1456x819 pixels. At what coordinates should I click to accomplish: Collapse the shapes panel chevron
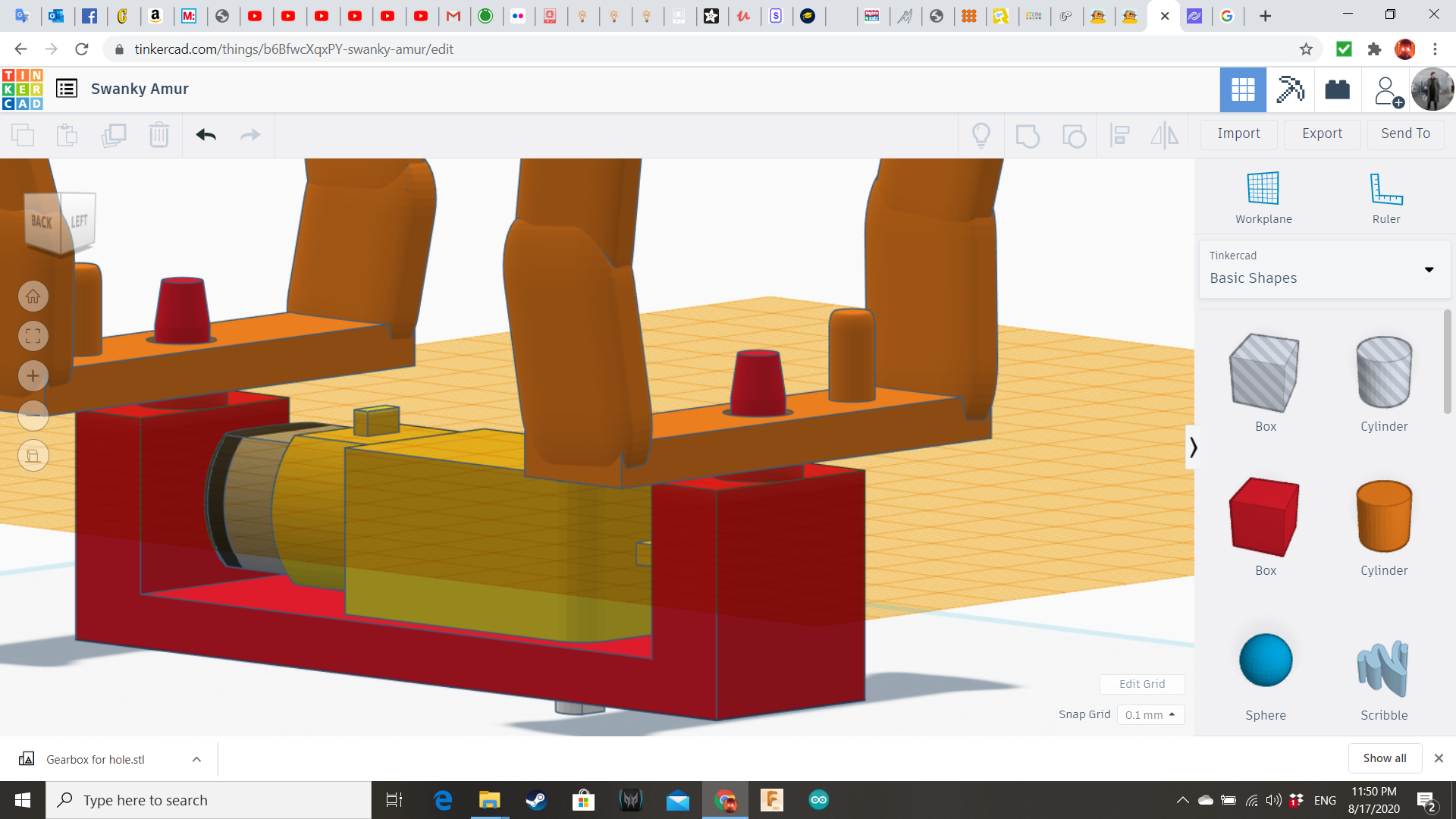1193,447
